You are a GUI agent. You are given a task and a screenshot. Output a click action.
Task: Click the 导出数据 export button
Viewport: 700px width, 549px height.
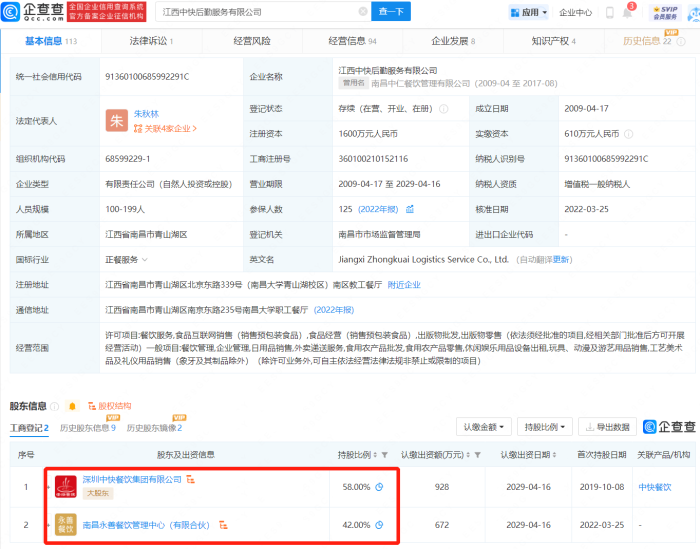click(607, 427)
